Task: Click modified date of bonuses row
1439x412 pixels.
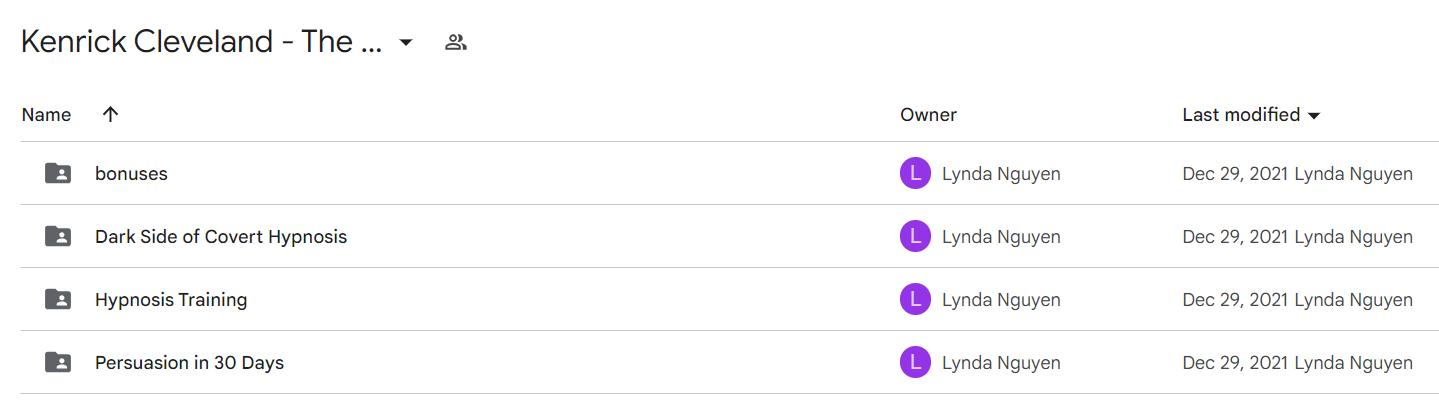Action: coord(1236,174)
